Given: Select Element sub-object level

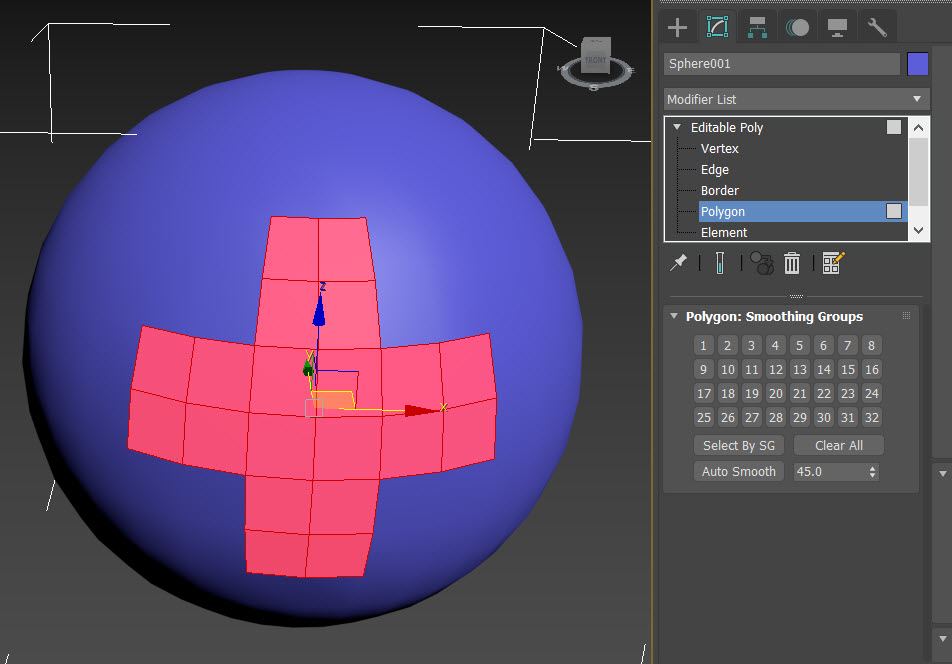Looking at the screenshot, I should point(723,232).
